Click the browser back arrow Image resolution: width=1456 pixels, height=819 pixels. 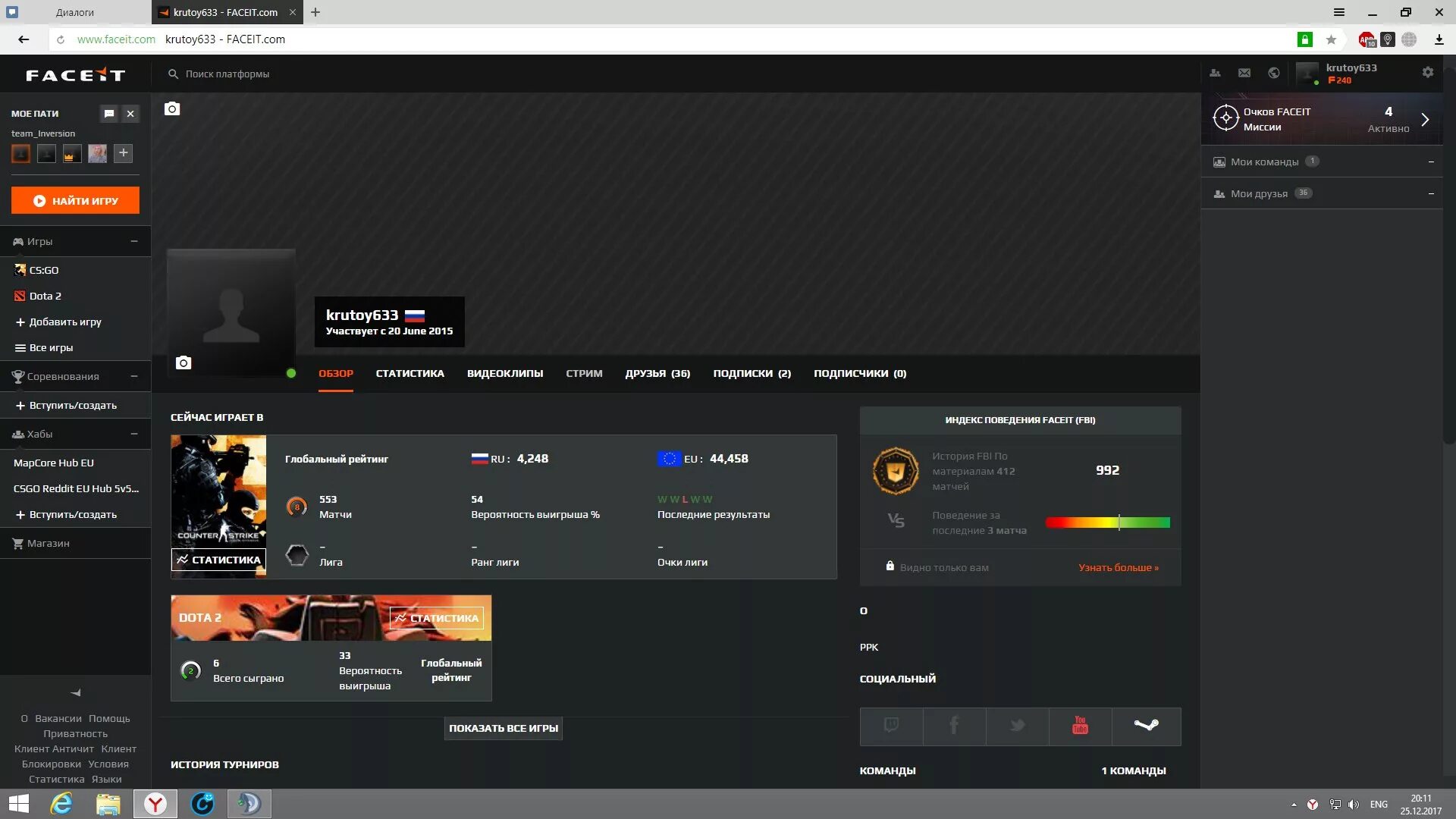[24, 39]
